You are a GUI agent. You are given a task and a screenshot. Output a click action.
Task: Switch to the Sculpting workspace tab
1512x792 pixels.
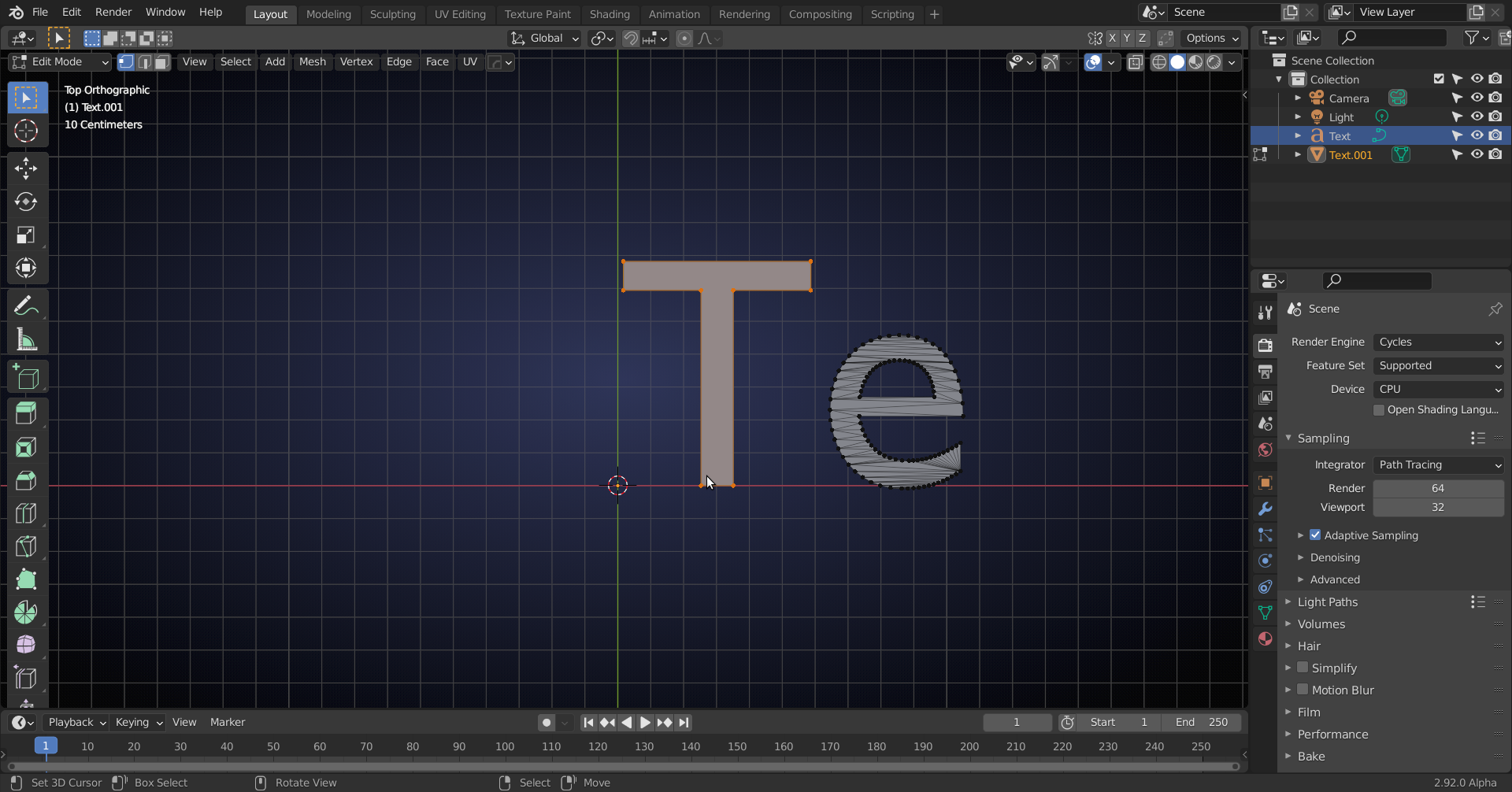point(392,14)
